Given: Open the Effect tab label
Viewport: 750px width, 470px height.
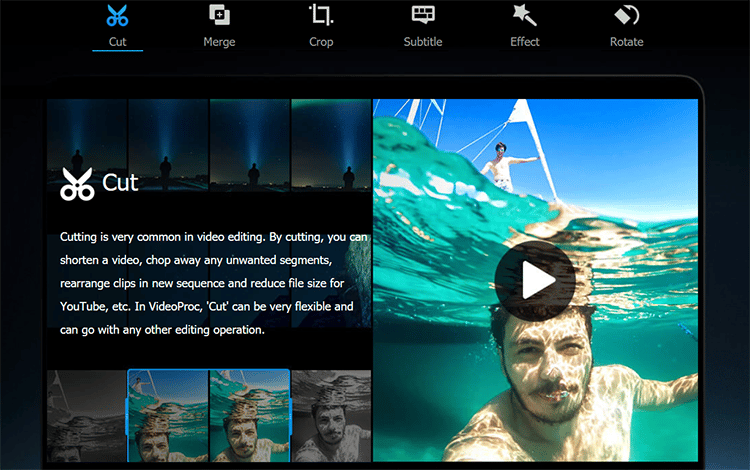Looking at the screenshot, I should click(x=524, y=42).
